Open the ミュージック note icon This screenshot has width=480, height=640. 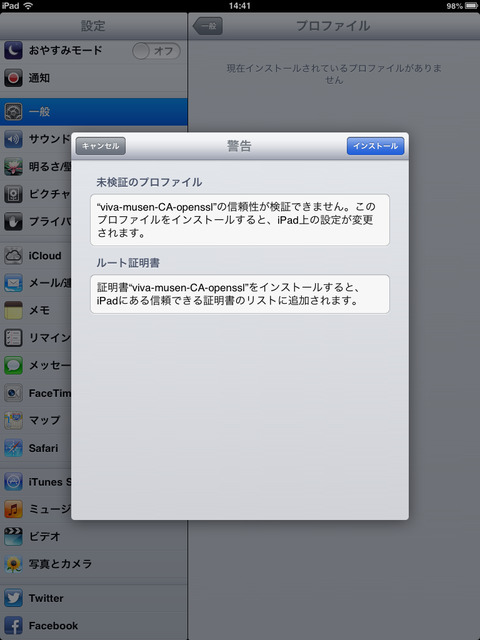click(13, 509)
